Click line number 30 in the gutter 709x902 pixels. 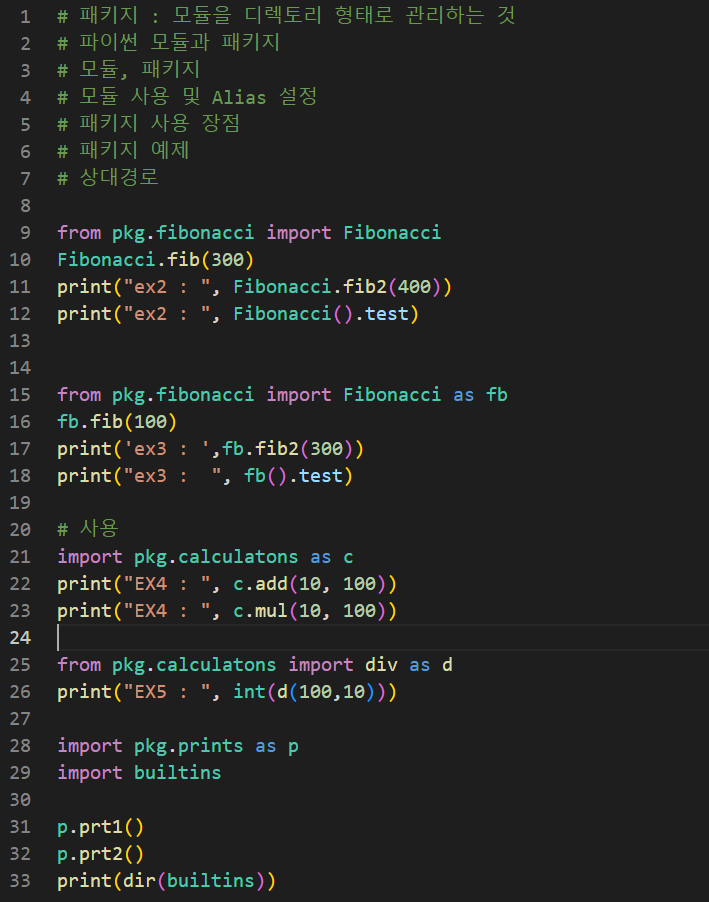point(20,800)
